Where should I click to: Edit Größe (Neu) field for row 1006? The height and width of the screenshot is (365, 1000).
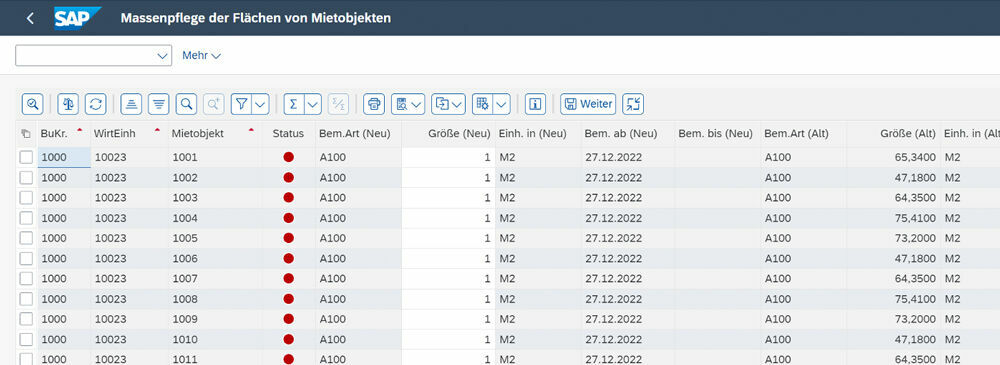(448, 258)
